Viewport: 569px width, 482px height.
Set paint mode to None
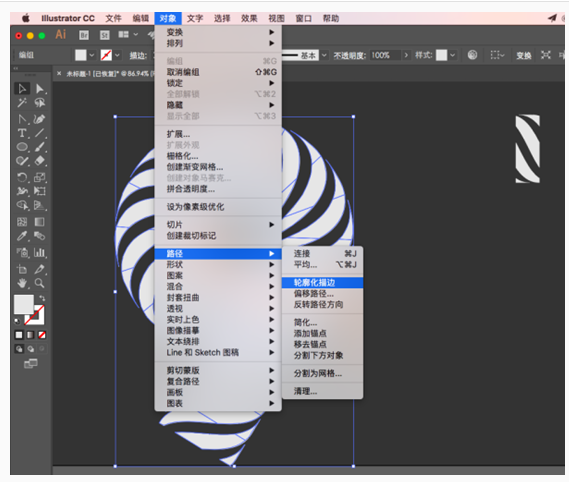point(42,335)
